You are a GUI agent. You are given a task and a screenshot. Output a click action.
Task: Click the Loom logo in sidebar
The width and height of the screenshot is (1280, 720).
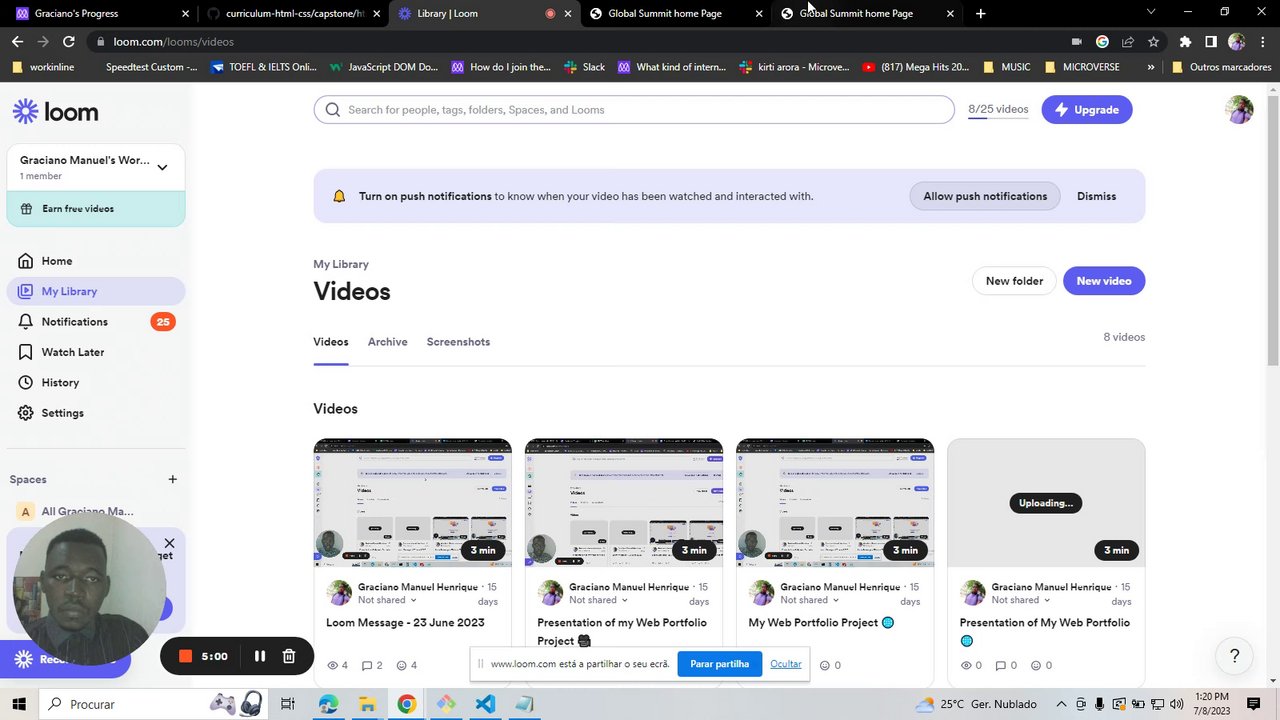[x=55, y=112]
